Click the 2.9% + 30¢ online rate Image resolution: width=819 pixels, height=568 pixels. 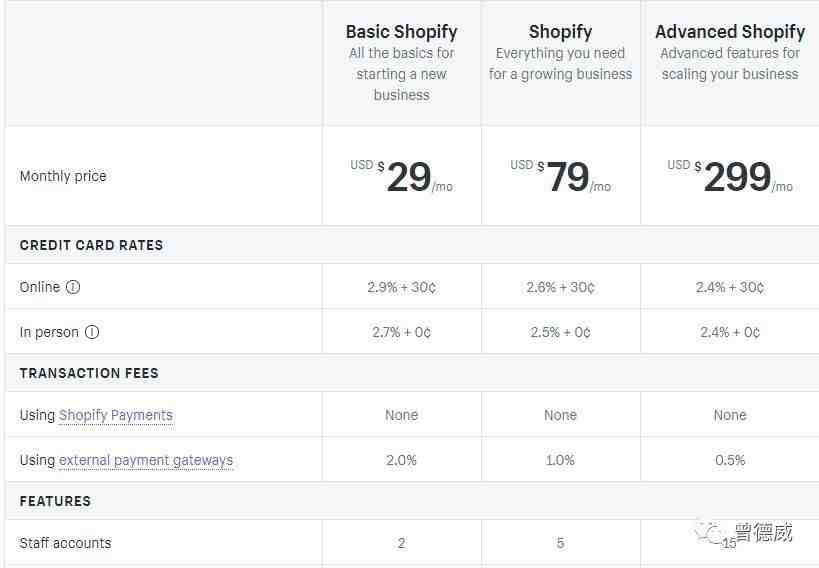[x=401, y=287]
